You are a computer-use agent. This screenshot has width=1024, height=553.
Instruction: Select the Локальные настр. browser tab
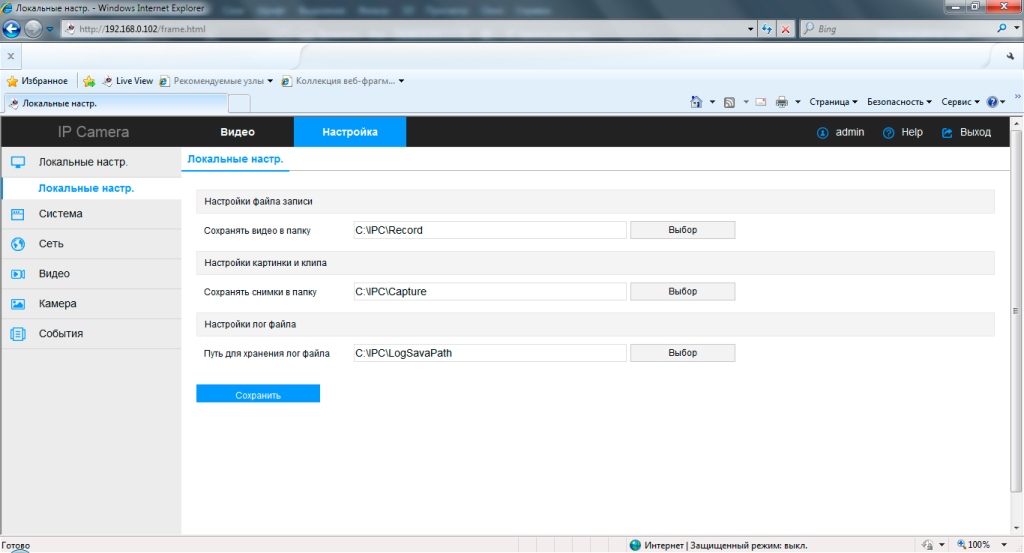[116, 103]
